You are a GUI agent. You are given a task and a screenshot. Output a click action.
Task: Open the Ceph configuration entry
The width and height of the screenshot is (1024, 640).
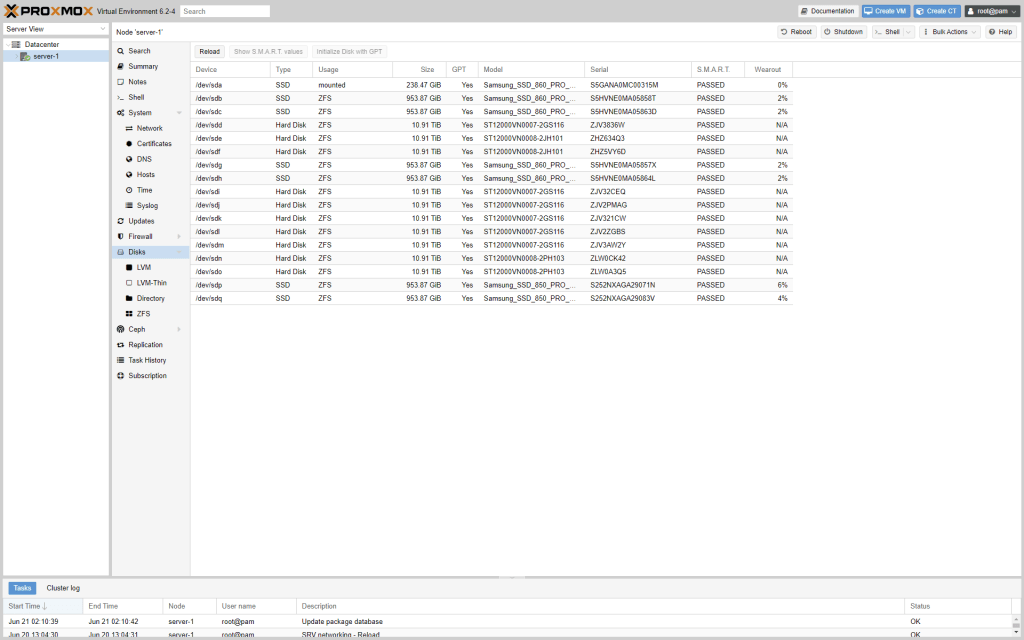click(x=137, y=329)
